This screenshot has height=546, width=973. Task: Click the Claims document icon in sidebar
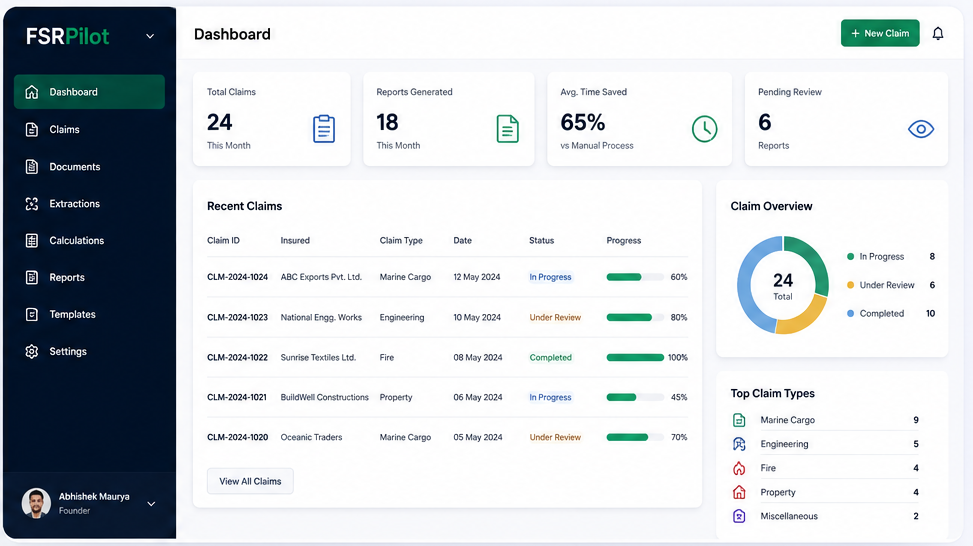pos(32,129)
